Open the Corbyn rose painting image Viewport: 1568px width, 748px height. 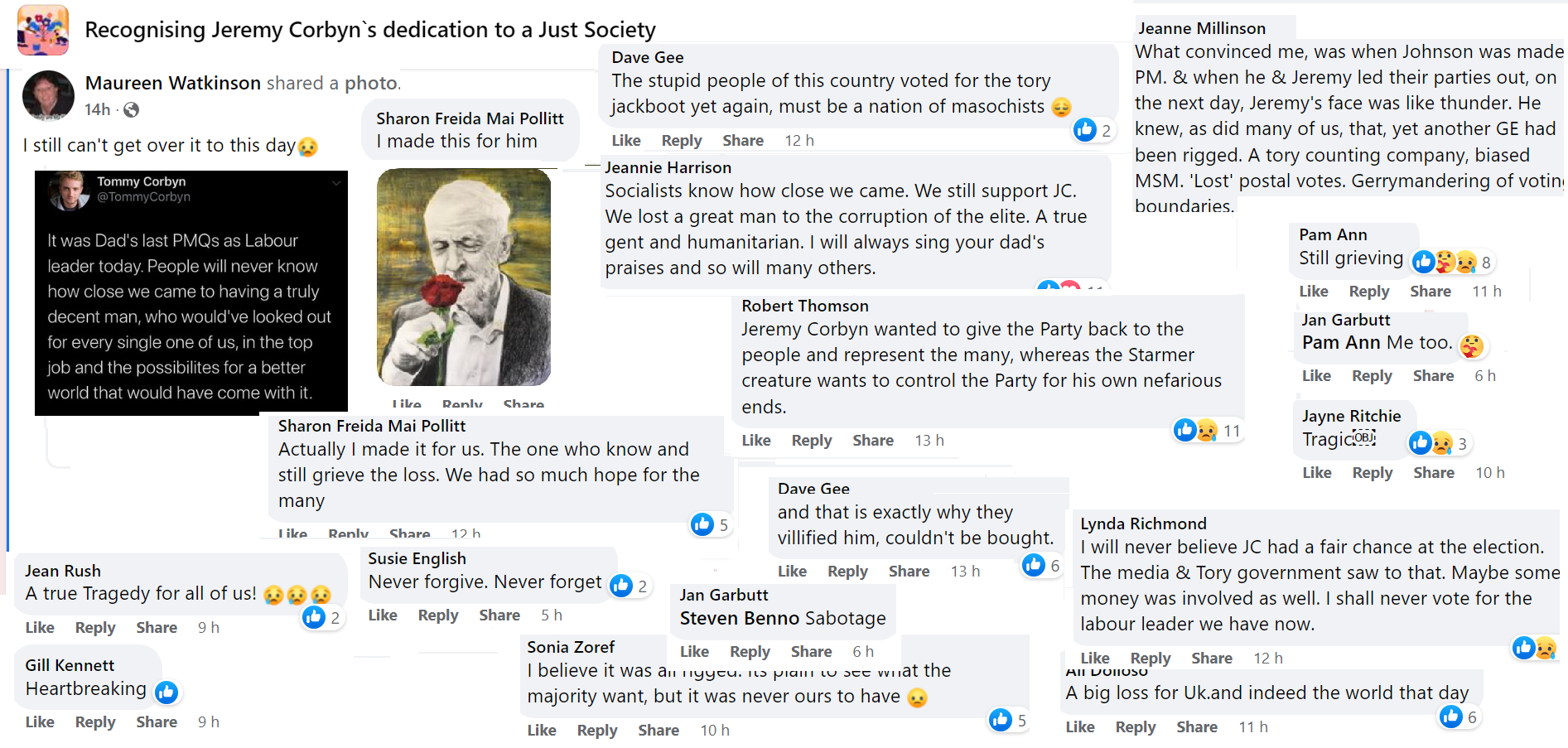point(464,277)
